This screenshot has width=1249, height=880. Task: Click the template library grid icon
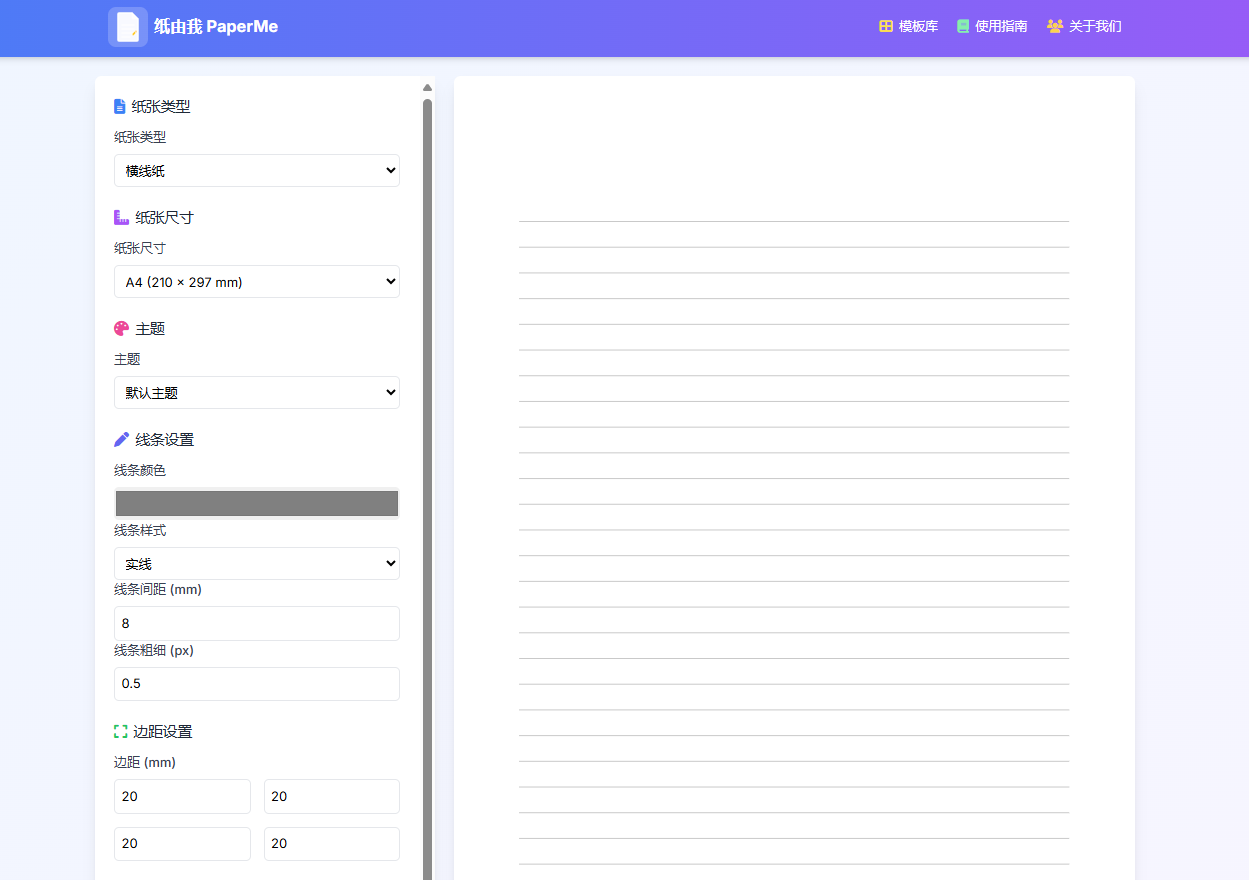pos(885,26)
